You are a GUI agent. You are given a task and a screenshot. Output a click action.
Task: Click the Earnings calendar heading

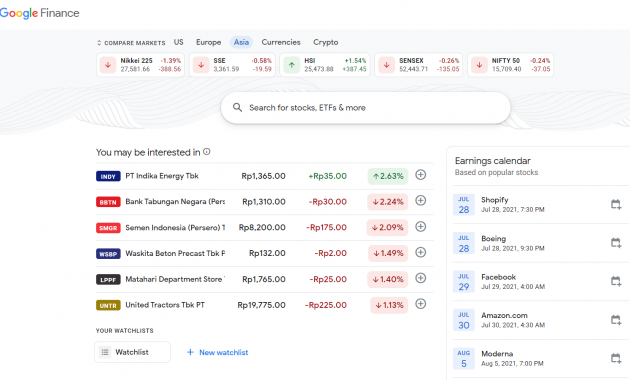(x=493, y=161)
